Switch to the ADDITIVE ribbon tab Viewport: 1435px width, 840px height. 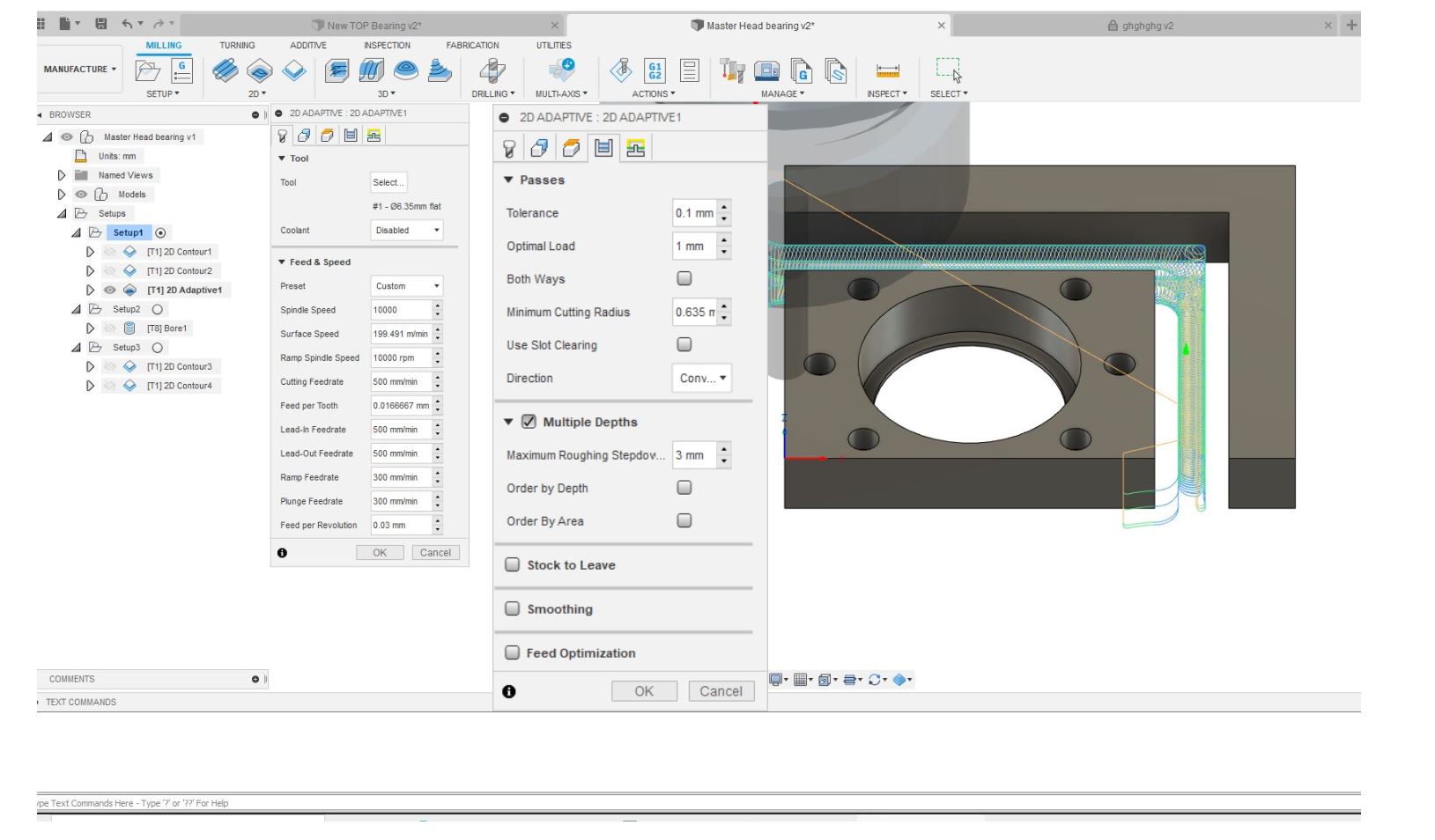point(308,46)
